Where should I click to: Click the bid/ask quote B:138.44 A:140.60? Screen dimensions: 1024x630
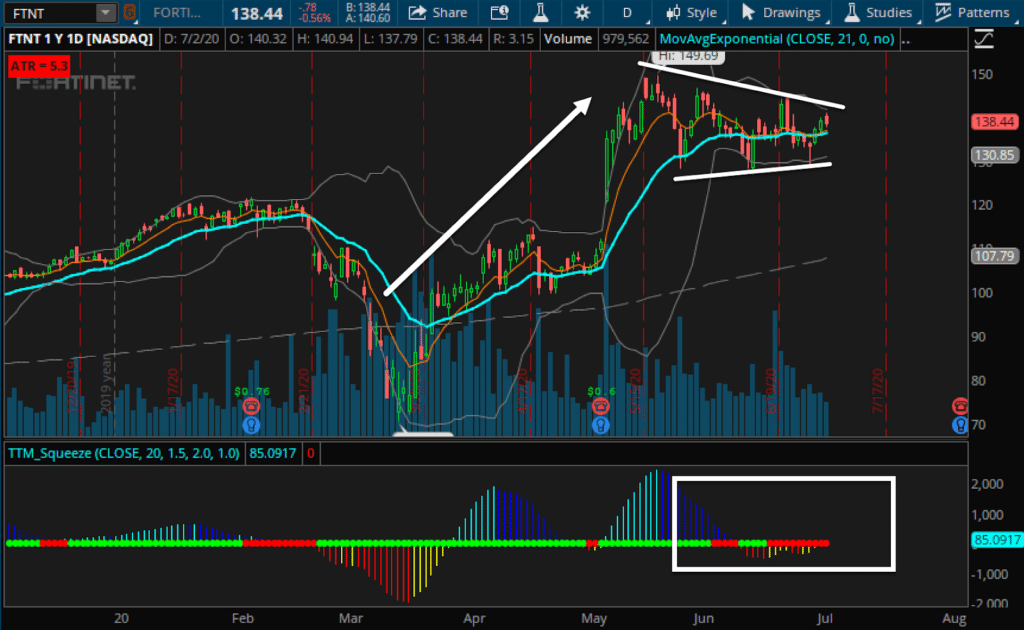click(x=368, y=12)
